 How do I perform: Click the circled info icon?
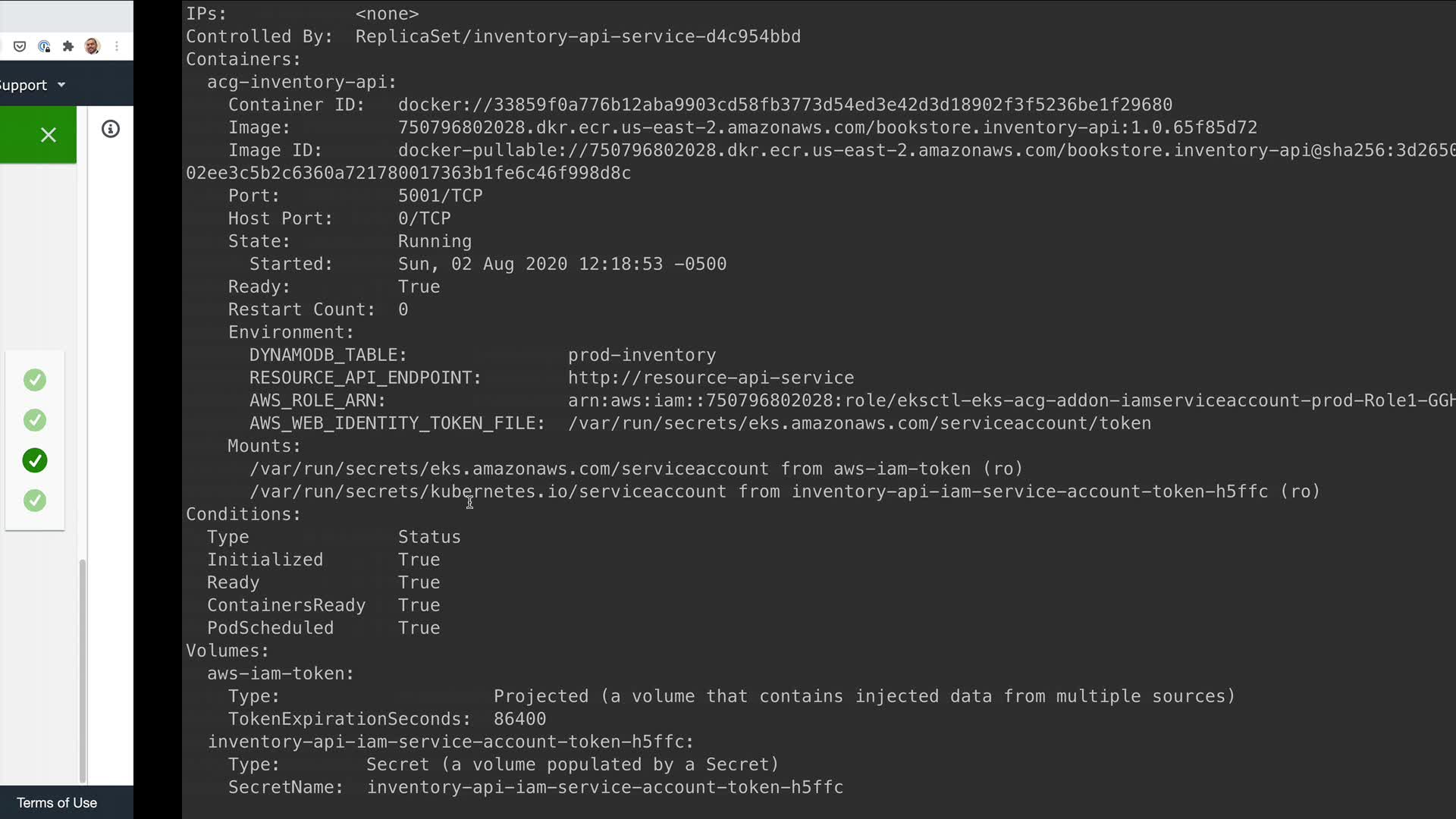111,129
